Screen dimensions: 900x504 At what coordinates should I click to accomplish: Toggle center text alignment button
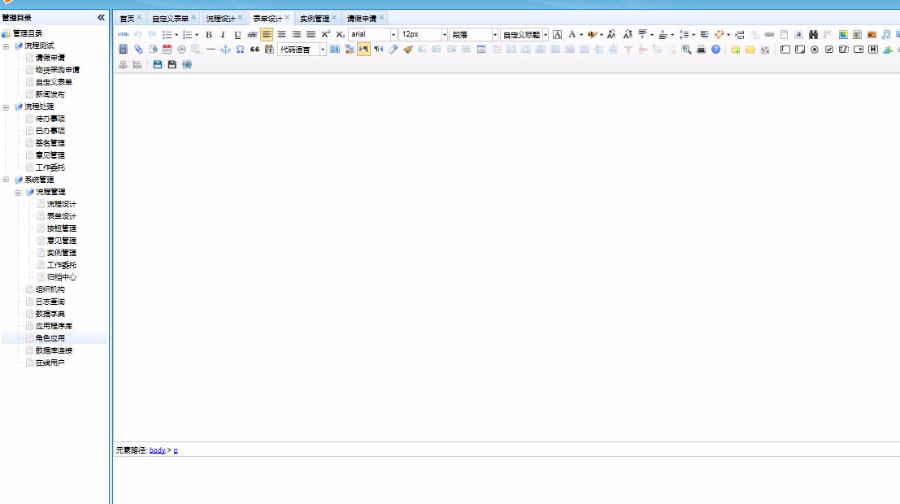pos(282,34)
